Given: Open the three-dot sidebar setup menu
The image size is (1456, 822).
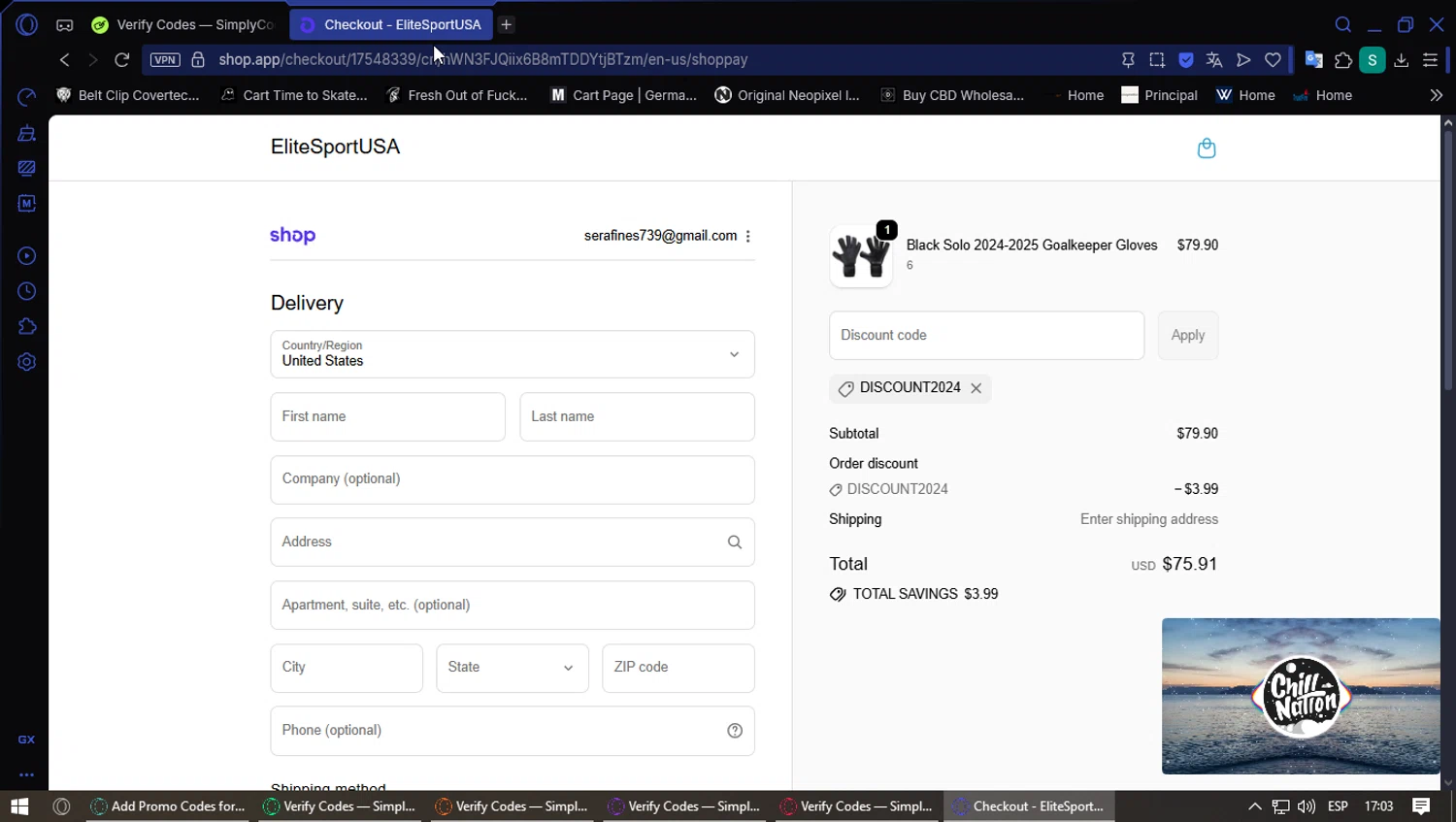Looking at the screenshot, I should point(26,774).
